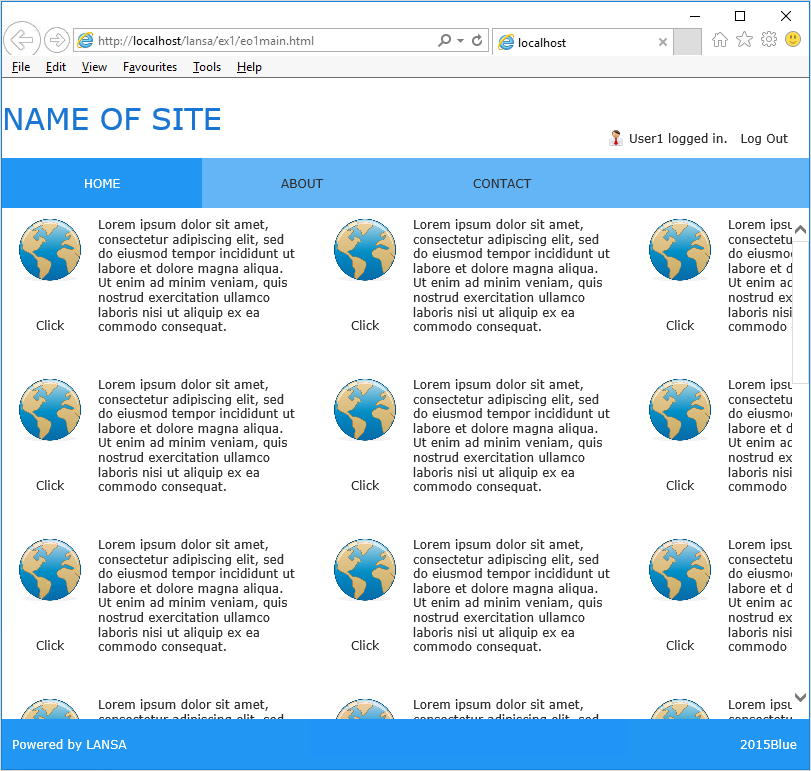The height and width of the screenshot is (771, 811).
Task: Click Lorem ipsum paragraph in second row, middle column
Action: point(512,435)
